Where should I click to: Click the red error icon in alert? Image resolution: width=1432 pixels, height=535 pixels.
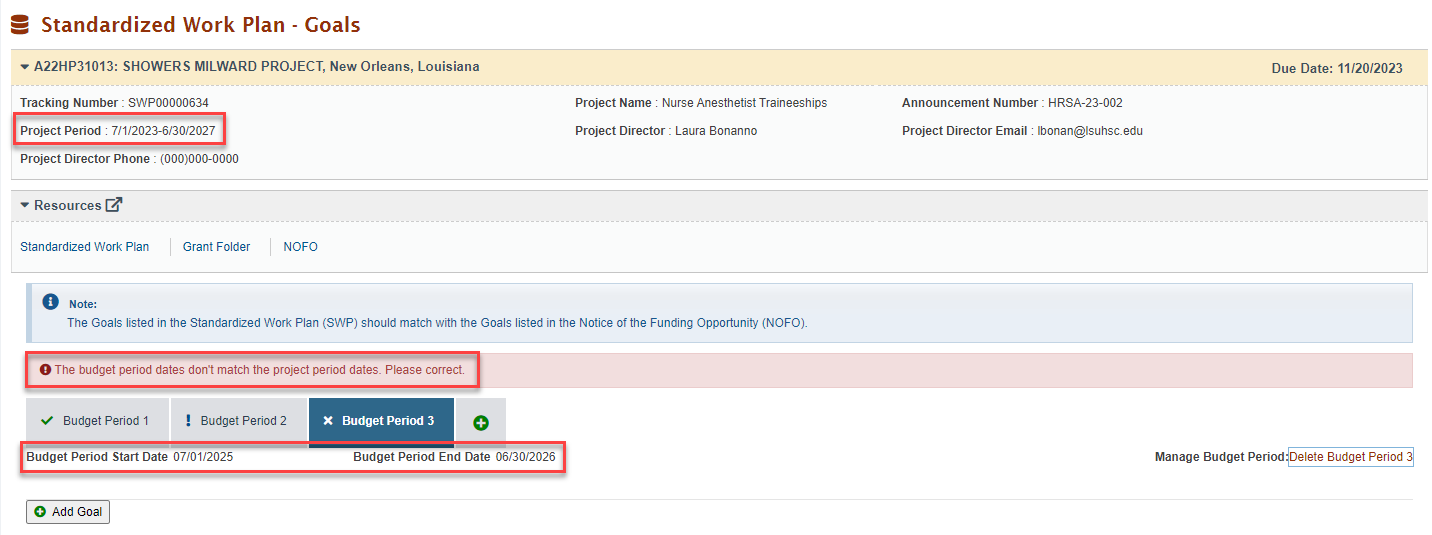[45, 370]
